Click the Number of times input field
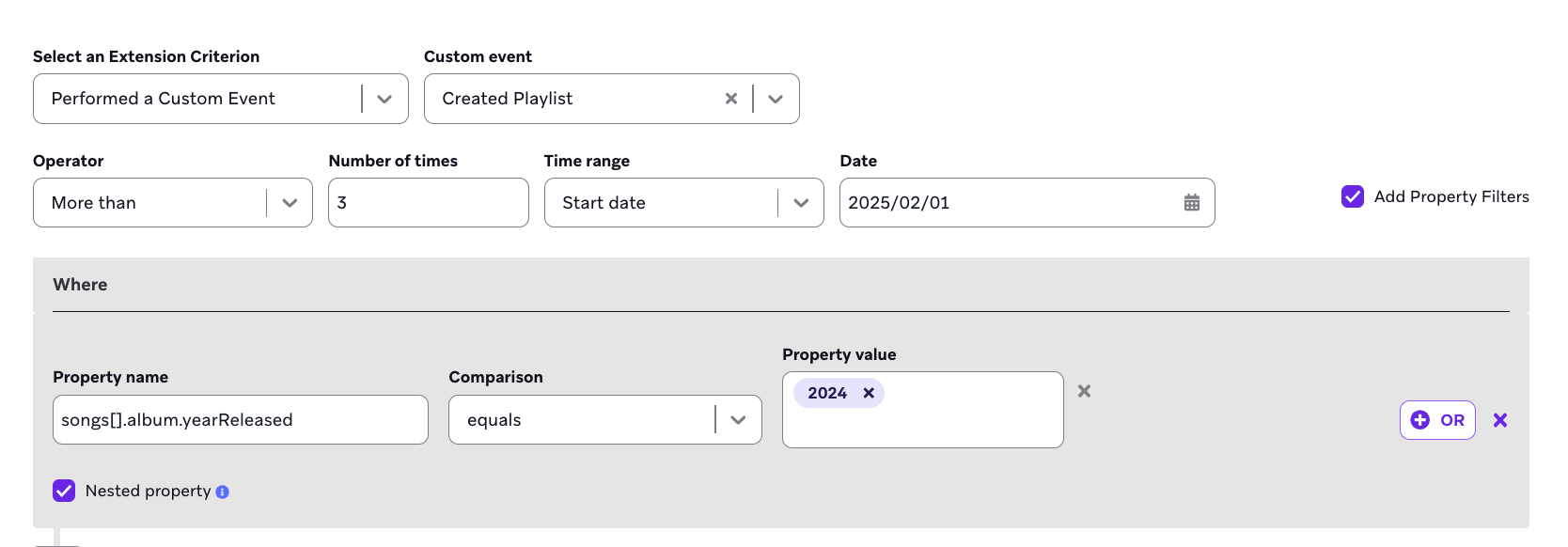Screen dimensions: 1568x547 pyautogui.click(x=428, y=203)
